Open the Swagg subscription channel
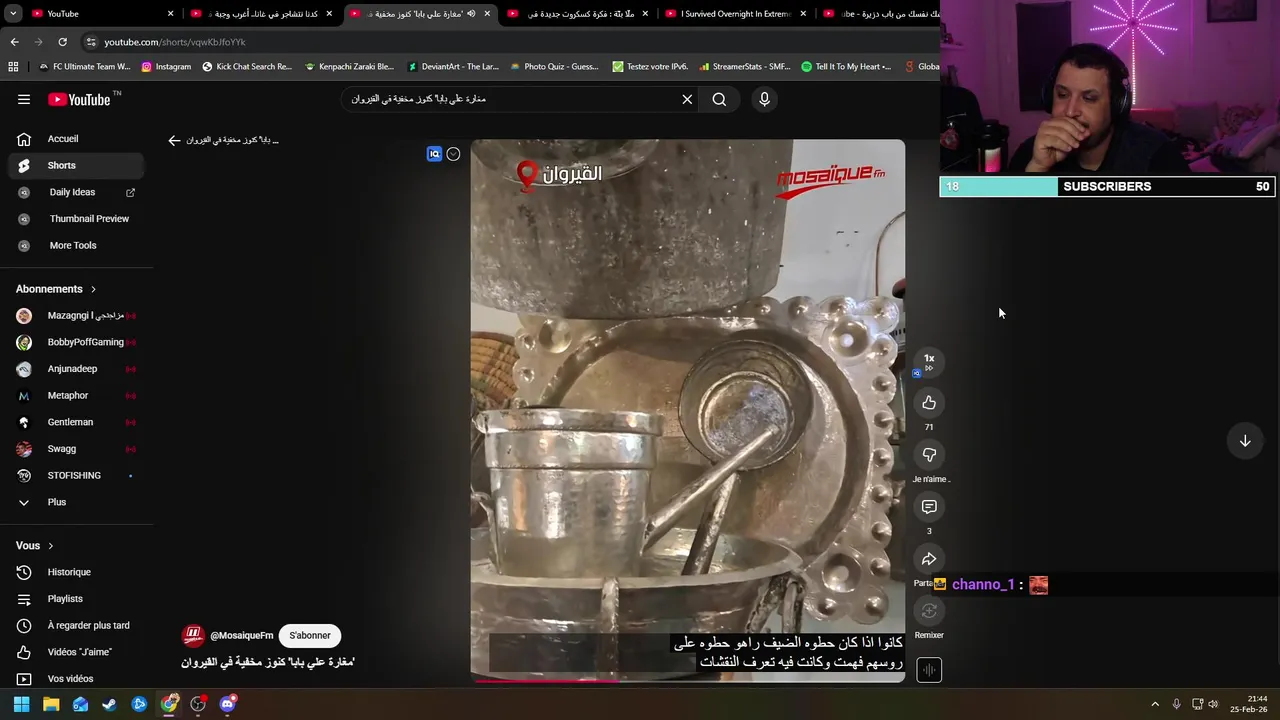This screenshot has height=720, width=1280. [77, 449]
